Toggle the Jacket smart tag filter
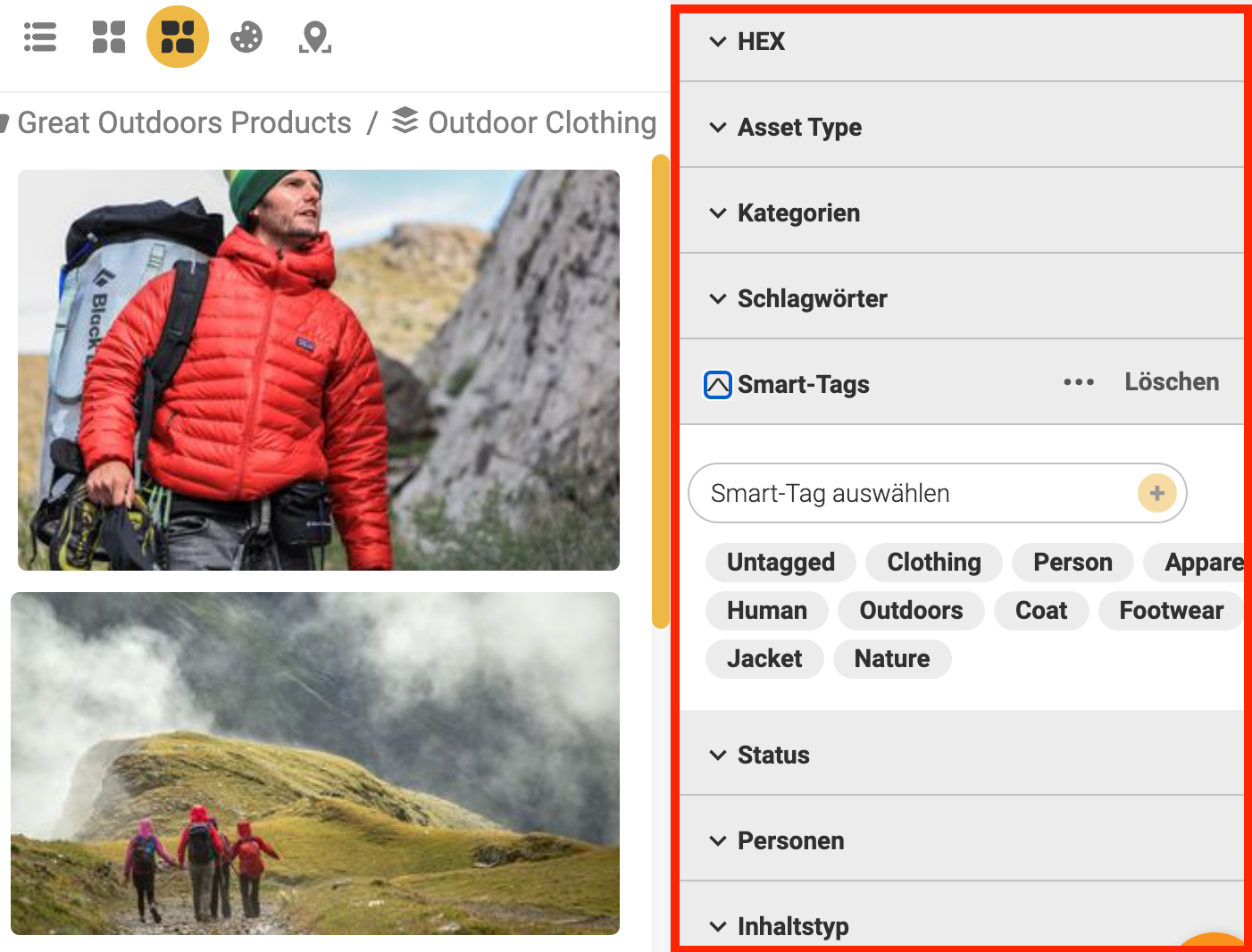Image resolution: width=1252 pixels, height=952 pixels. point(764,659)
